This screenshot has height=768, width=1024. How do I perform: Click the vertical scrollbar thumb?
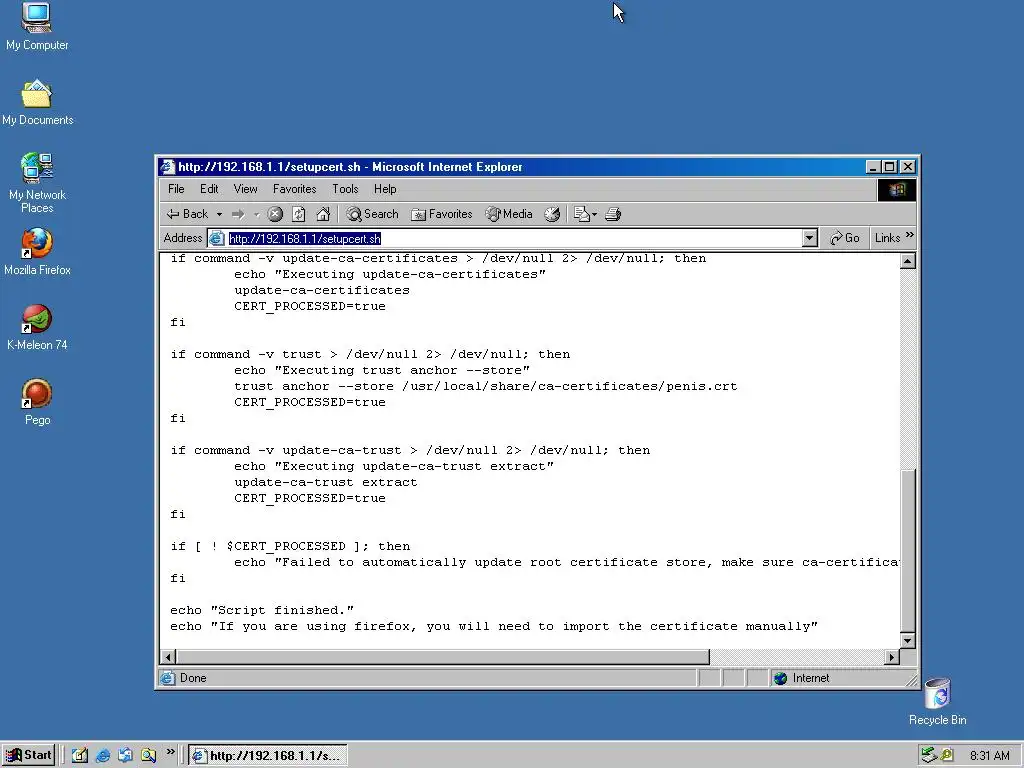(x=907, y=551)
